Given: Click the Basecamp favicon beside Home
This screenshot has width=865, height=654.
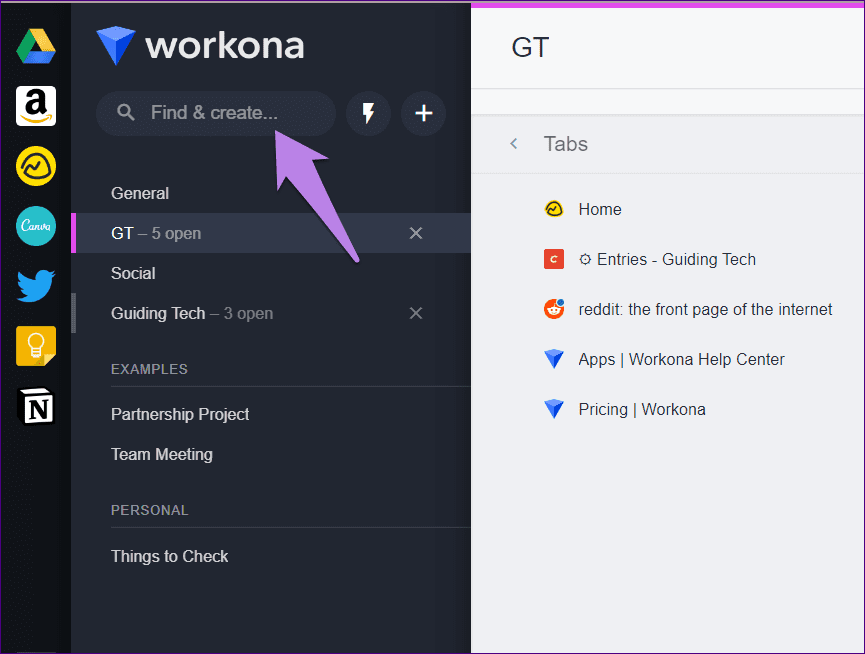Looking at the screenshot, I should click(x=554, y=209).
